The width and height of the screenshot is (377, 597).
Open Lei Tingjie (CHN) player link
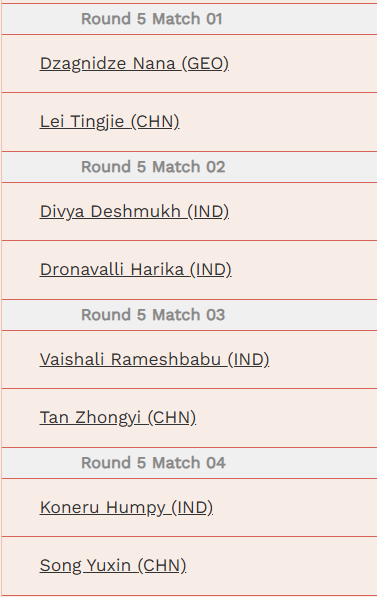click(x=109, y=122)
